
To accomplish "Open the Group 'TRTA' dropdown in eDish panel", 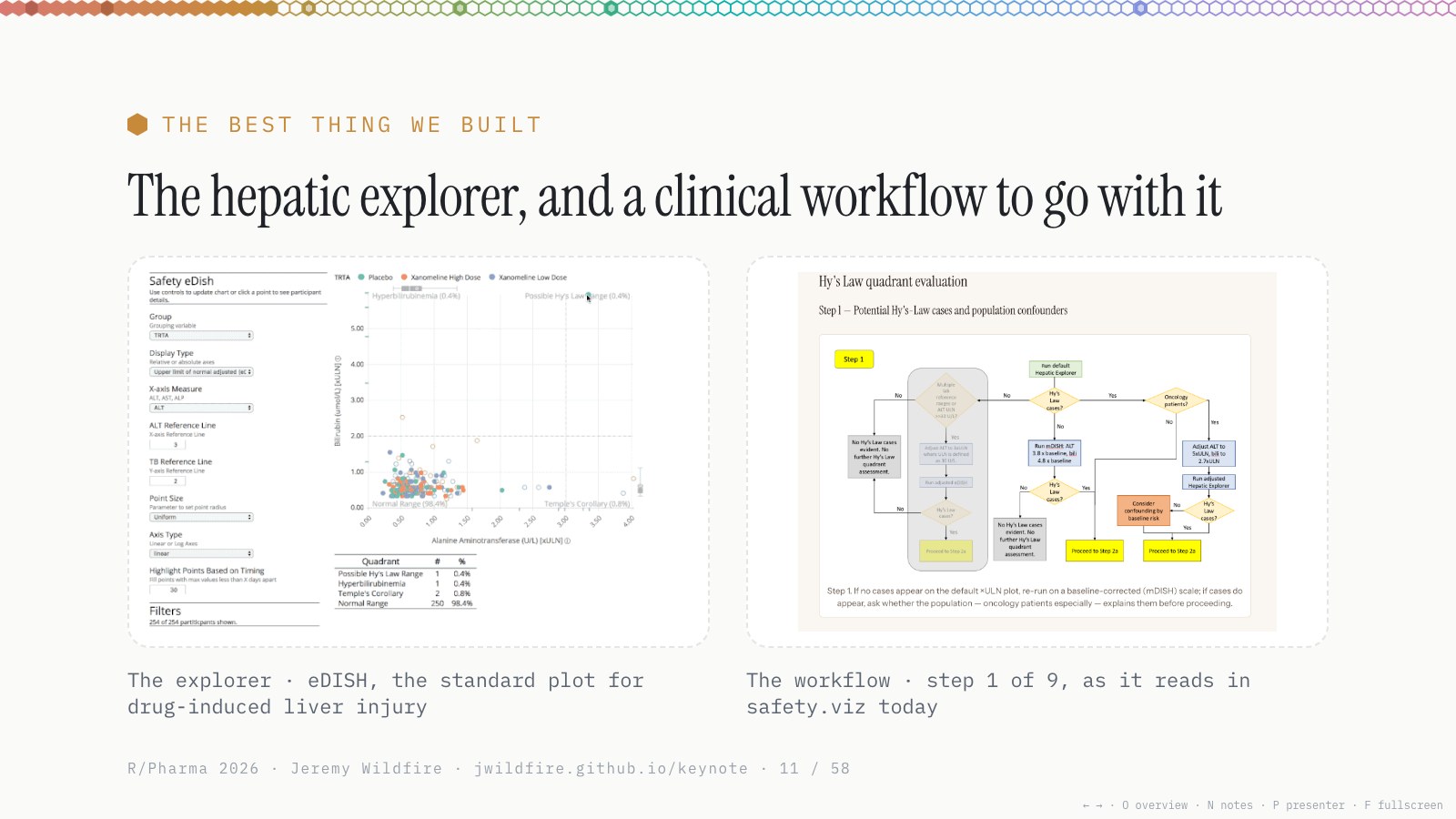I will point(201,335).
